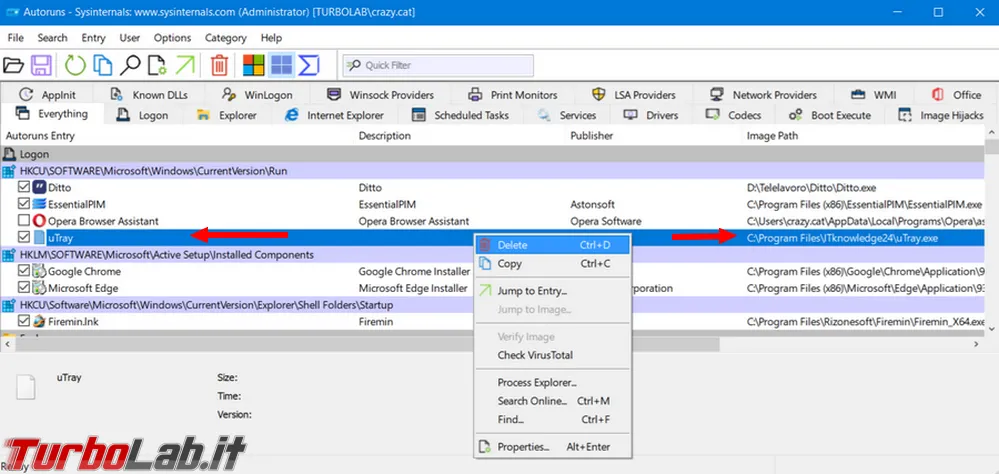Switch to the LSA Providers tab
The width and height of the screenshot is (999, 474).
[633, 95]
